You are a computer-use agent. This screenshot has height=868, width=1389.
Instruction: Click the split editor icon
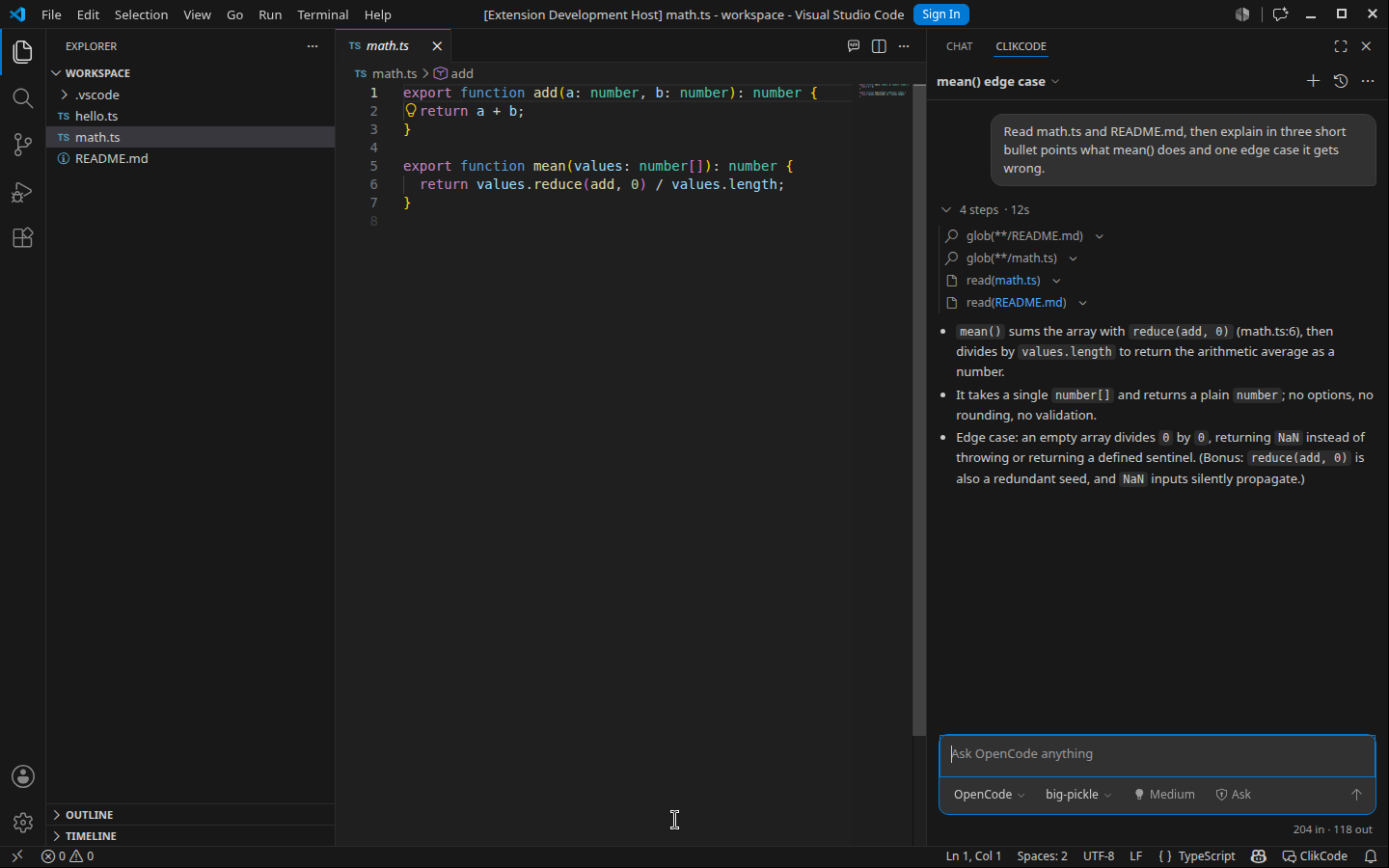click(x=879, y=46)
